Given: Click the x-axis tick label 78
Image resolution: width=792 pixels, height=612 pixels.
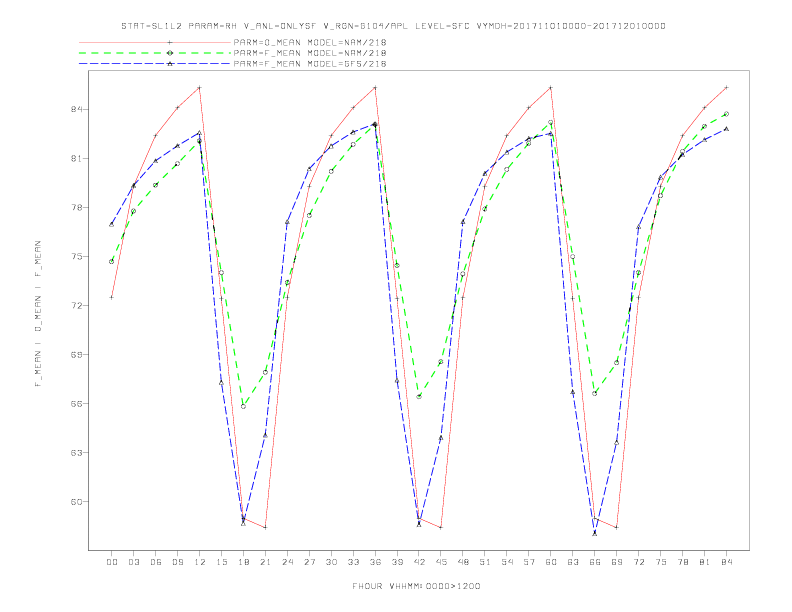Looking at the screenshot, I should click(682, 562).
